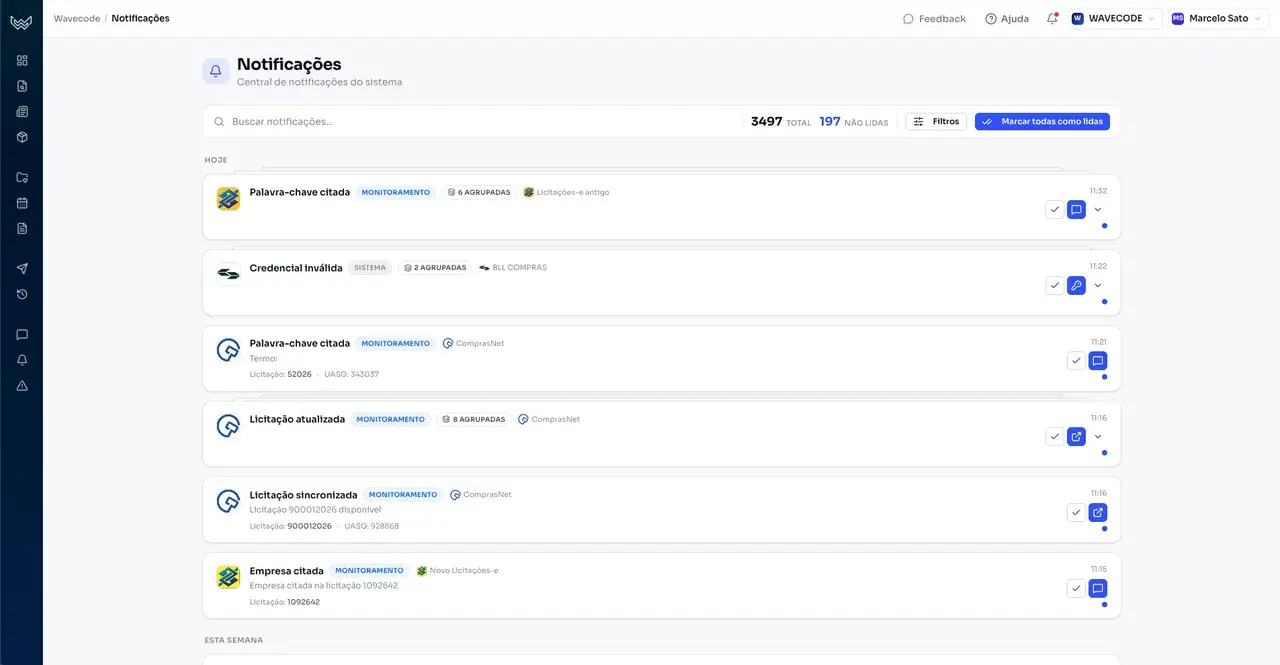1280x665 pixels.
Task: Click Licitação number 52026
Action: (299, 374)
